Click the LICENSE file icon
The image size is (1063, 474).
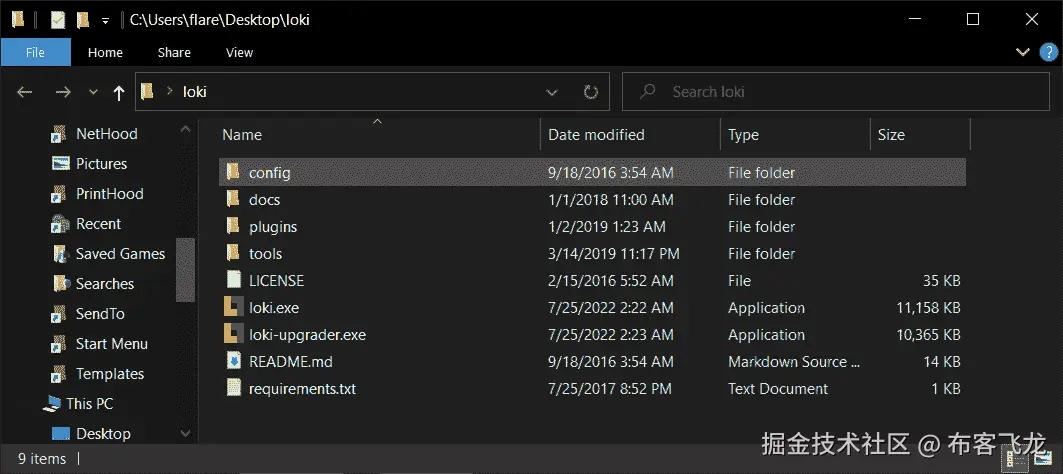[x=233, y=281]
